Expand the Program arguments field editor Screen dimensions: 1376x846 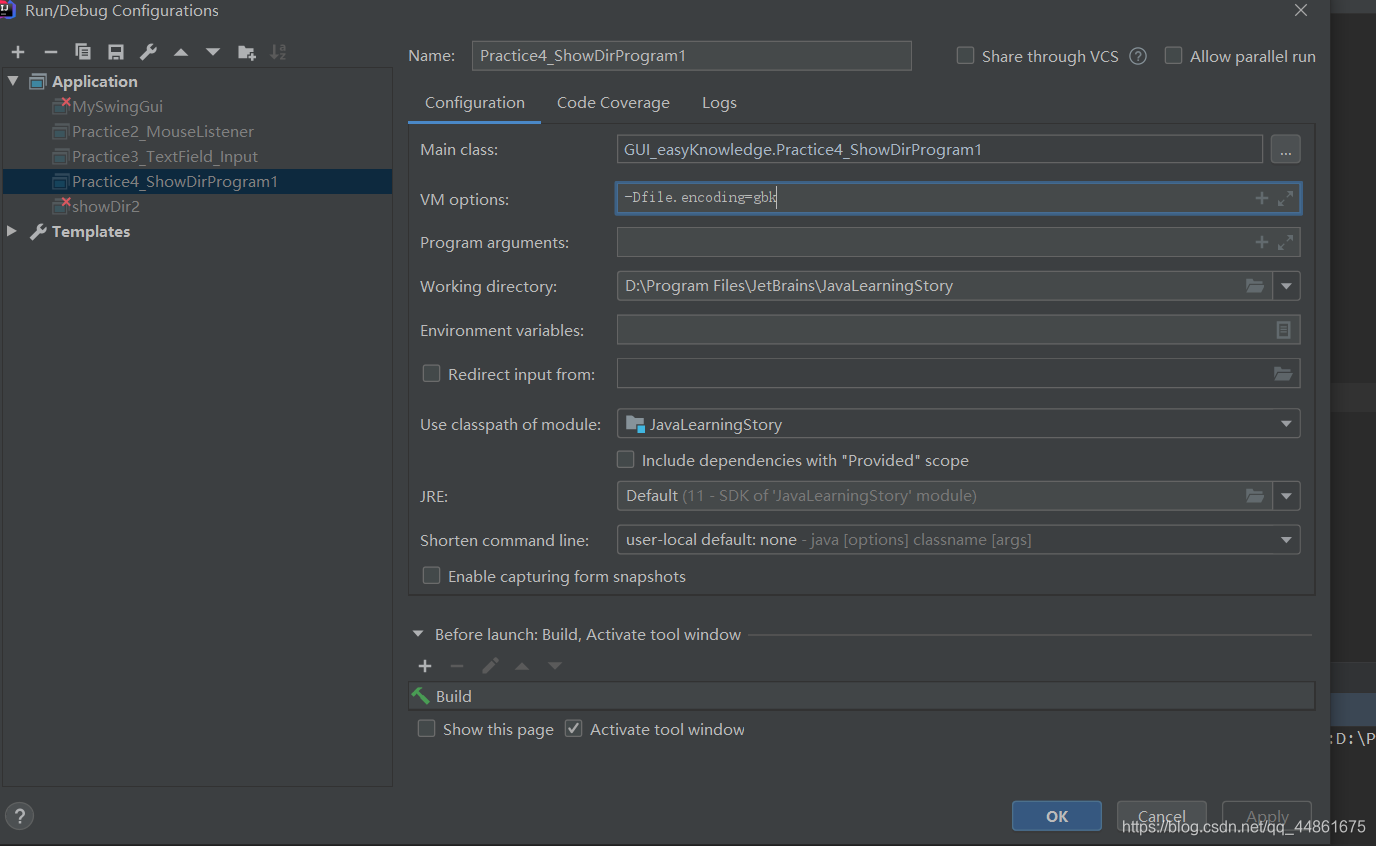coord(1286,242)
